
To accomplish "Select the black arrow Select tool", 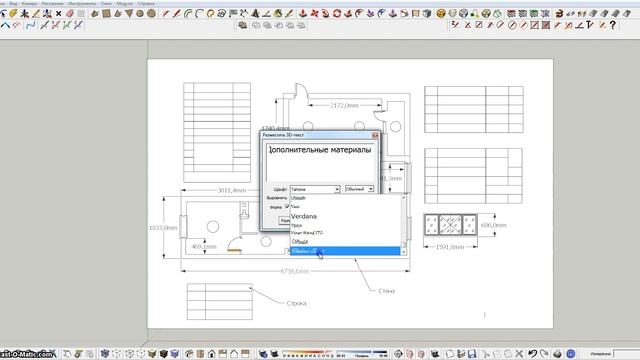I will coord(3,14).
